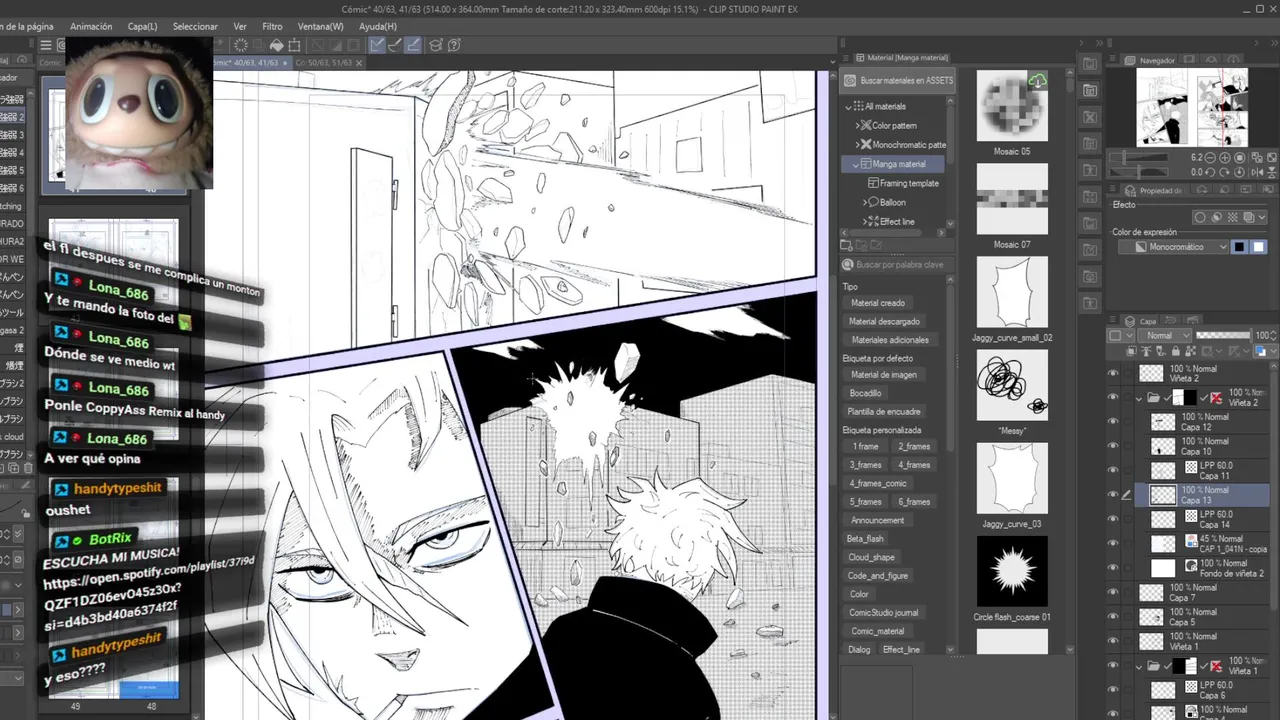Hide the Capa 11 layer
1280x720 pixels.
point(1113,470)
